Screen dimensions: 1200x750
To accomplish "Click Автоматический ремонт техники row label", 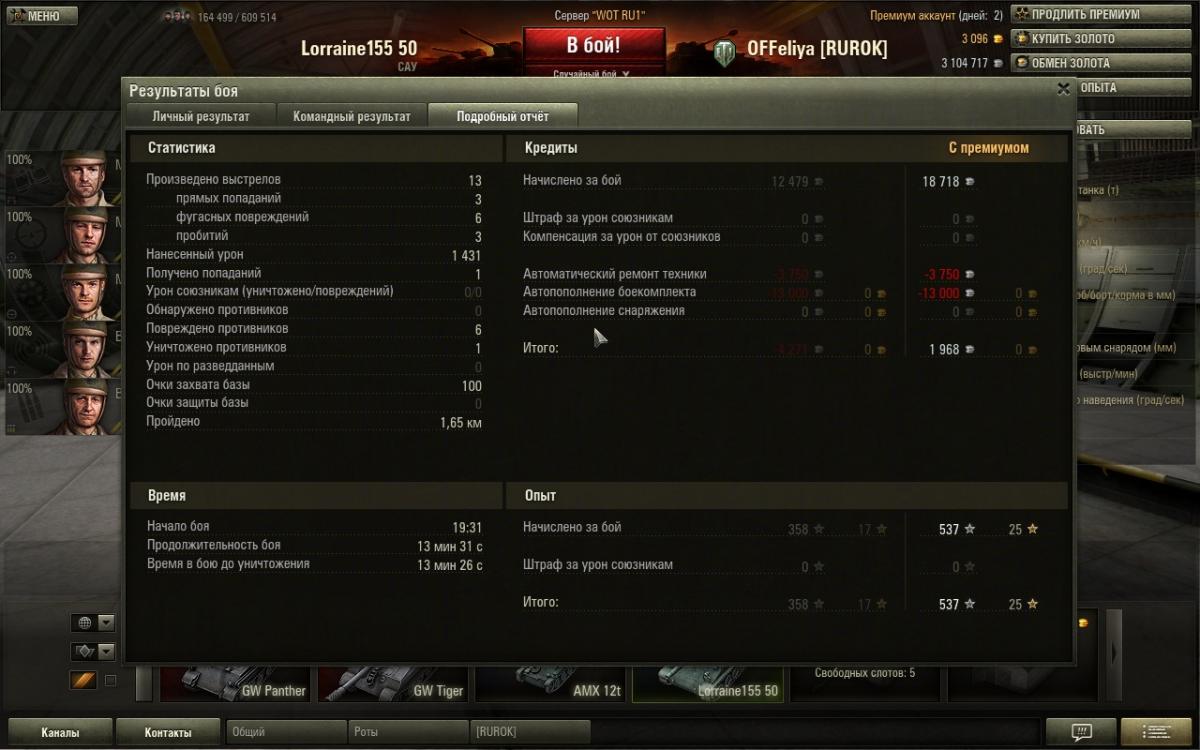I will pos(614,274).
